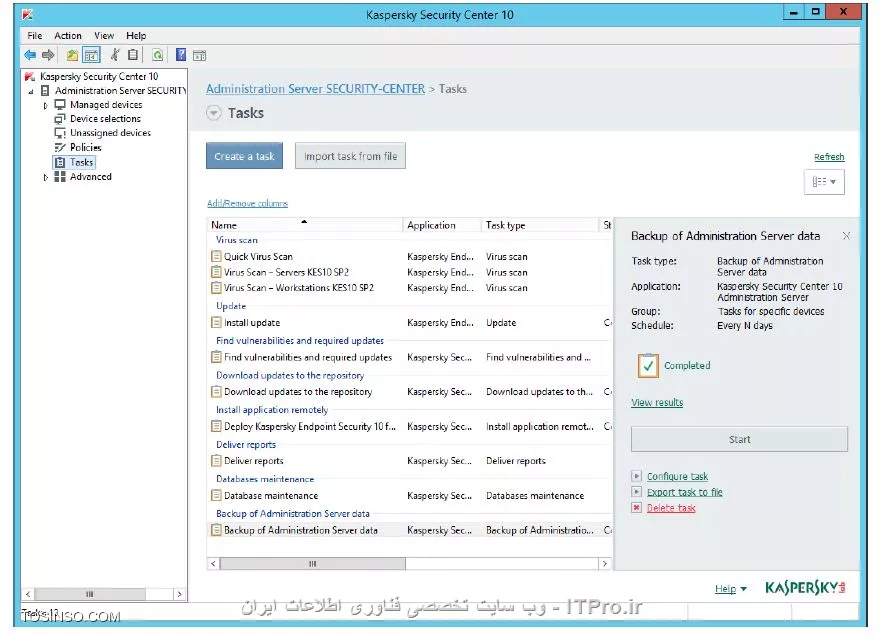Click the Cut scissors toolbar icon
Screen dimensions: 882x638
tap(115, 55)
